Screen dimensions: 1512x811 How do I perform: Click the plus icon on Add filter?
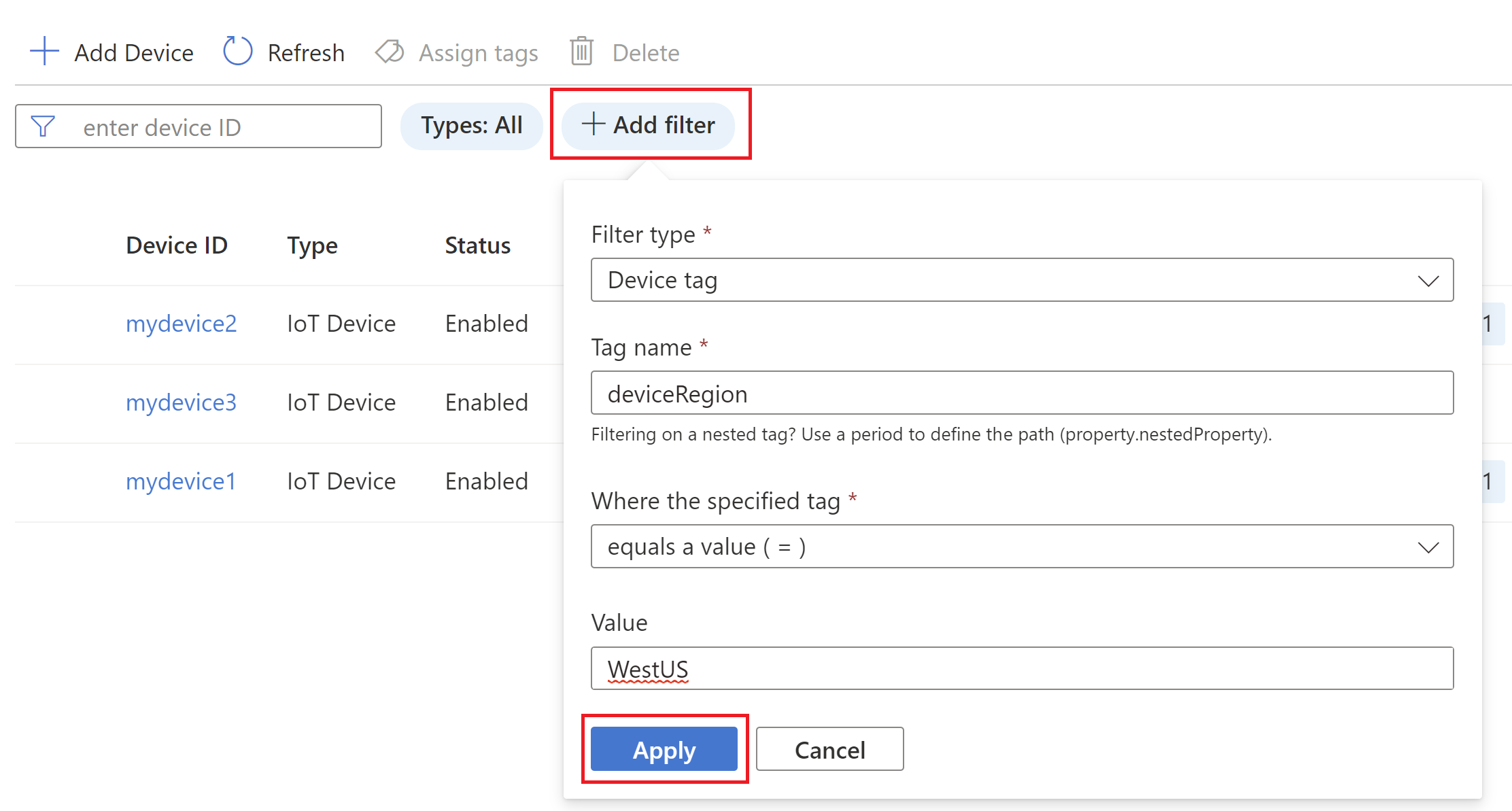(x=593, y=124)
